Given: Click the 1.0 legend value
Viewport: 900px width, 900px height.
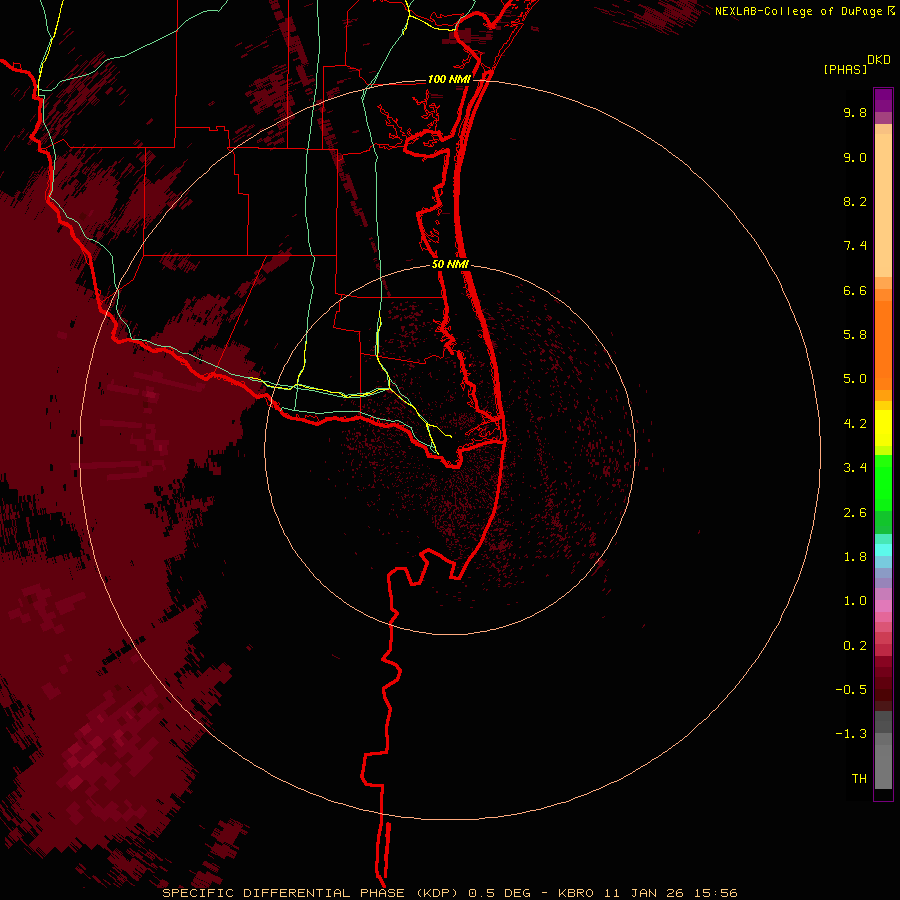Looking at the screenshot, I should pyautogui.click(x=855, y=601).
